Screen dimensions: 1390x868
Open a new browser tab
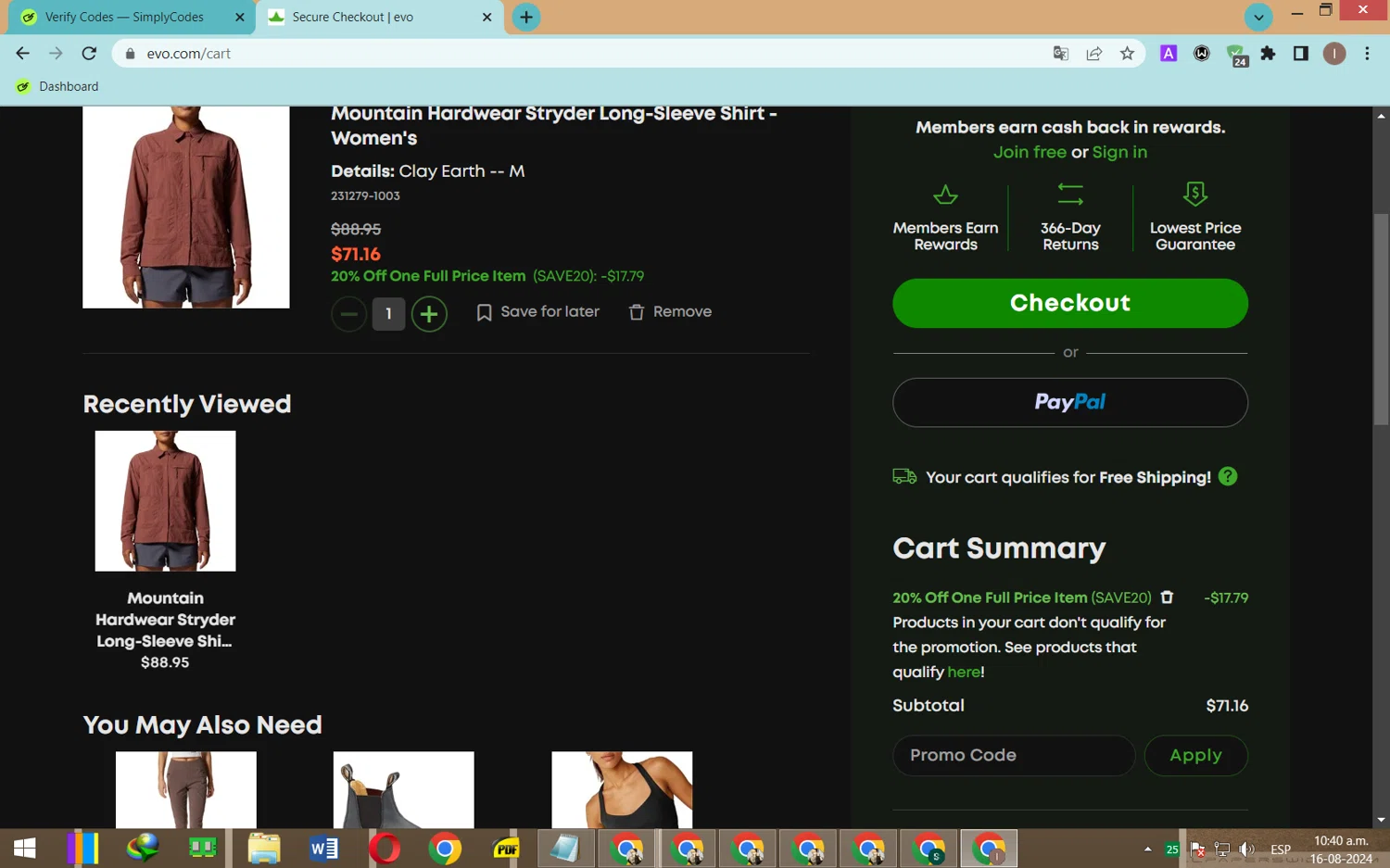click(525, 17)
